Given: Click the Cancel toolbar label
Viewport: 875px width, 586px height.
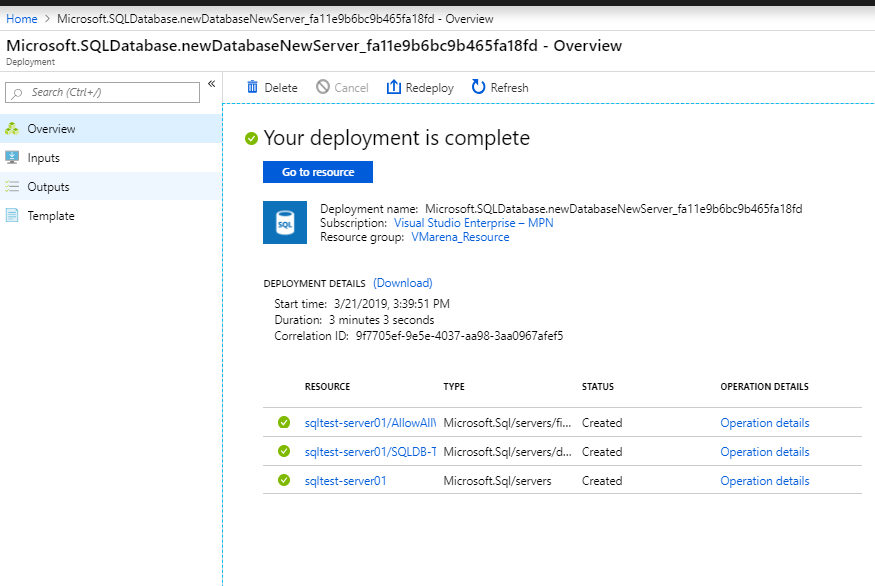Looking at the screenshot, I should pyautogui.click(x=351, y=88).
